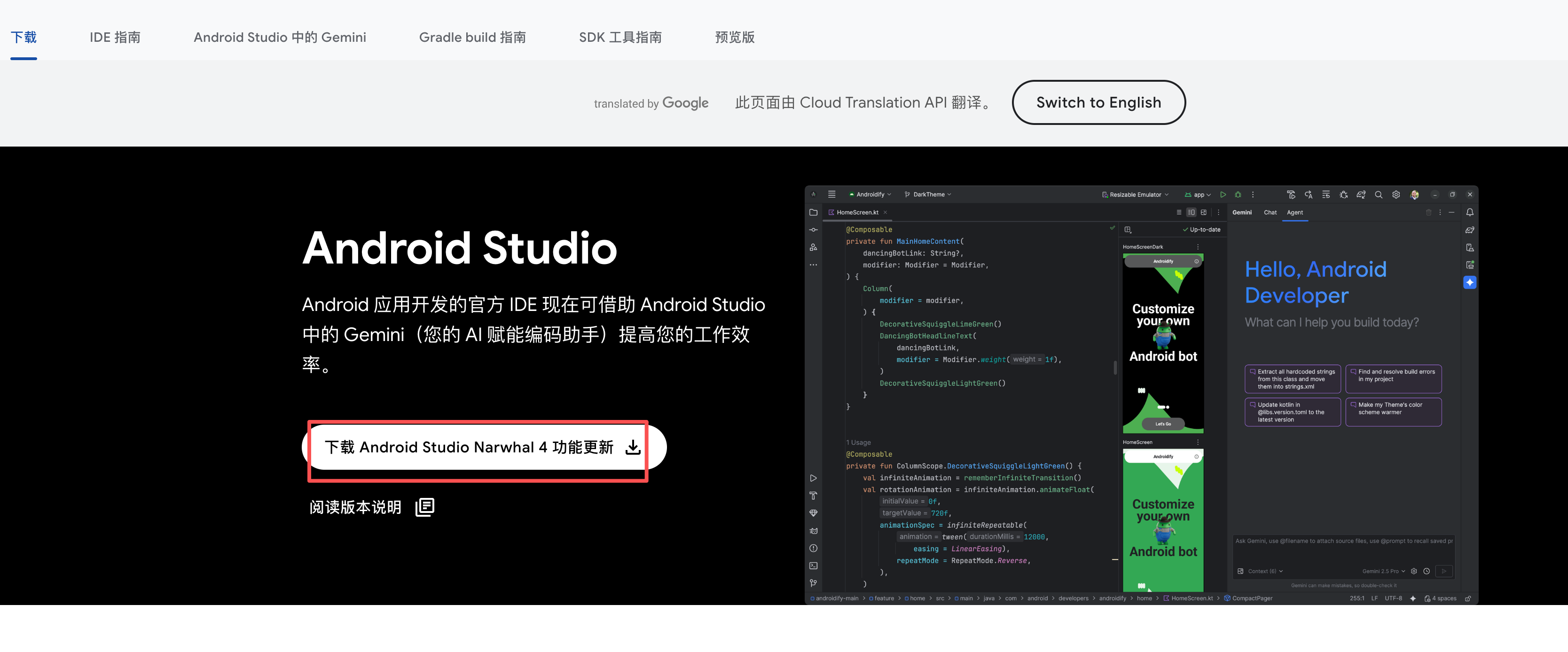Select the HomeScreen.kt editor tab
The width and height of the screenshot is (1568, 652).
857,212
